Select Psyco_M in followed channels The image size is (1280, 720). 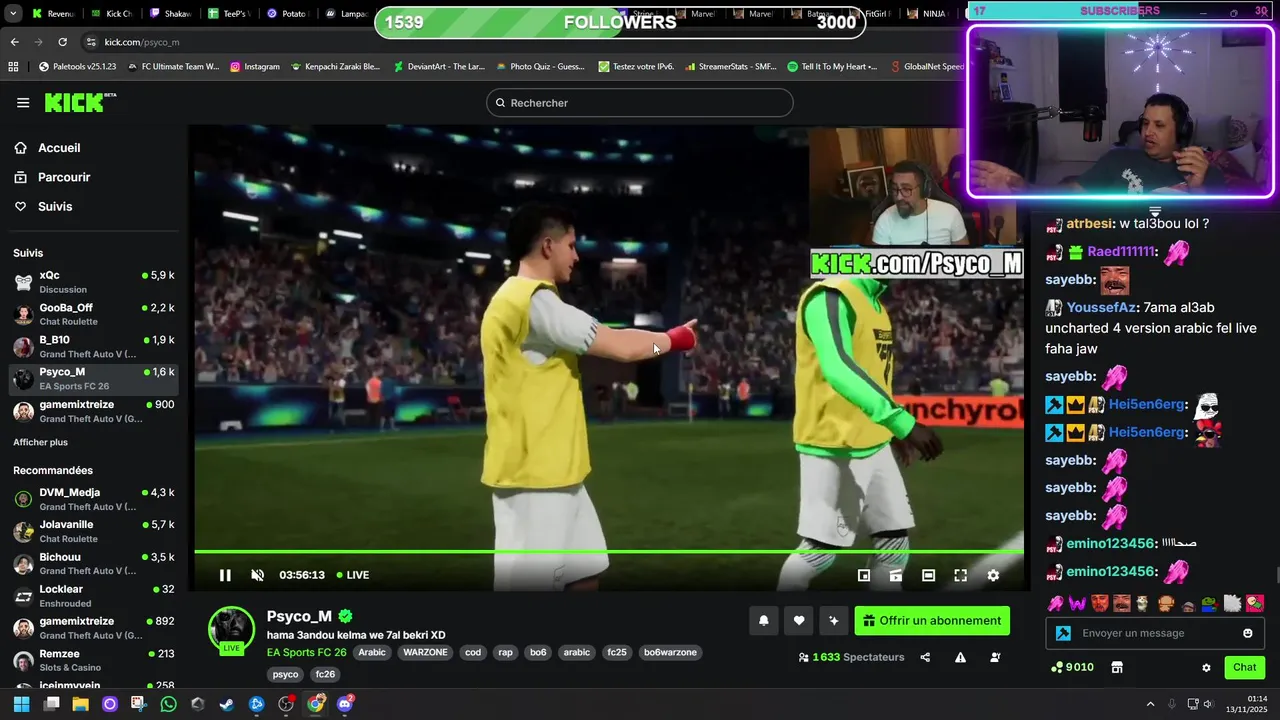[94, 378]
